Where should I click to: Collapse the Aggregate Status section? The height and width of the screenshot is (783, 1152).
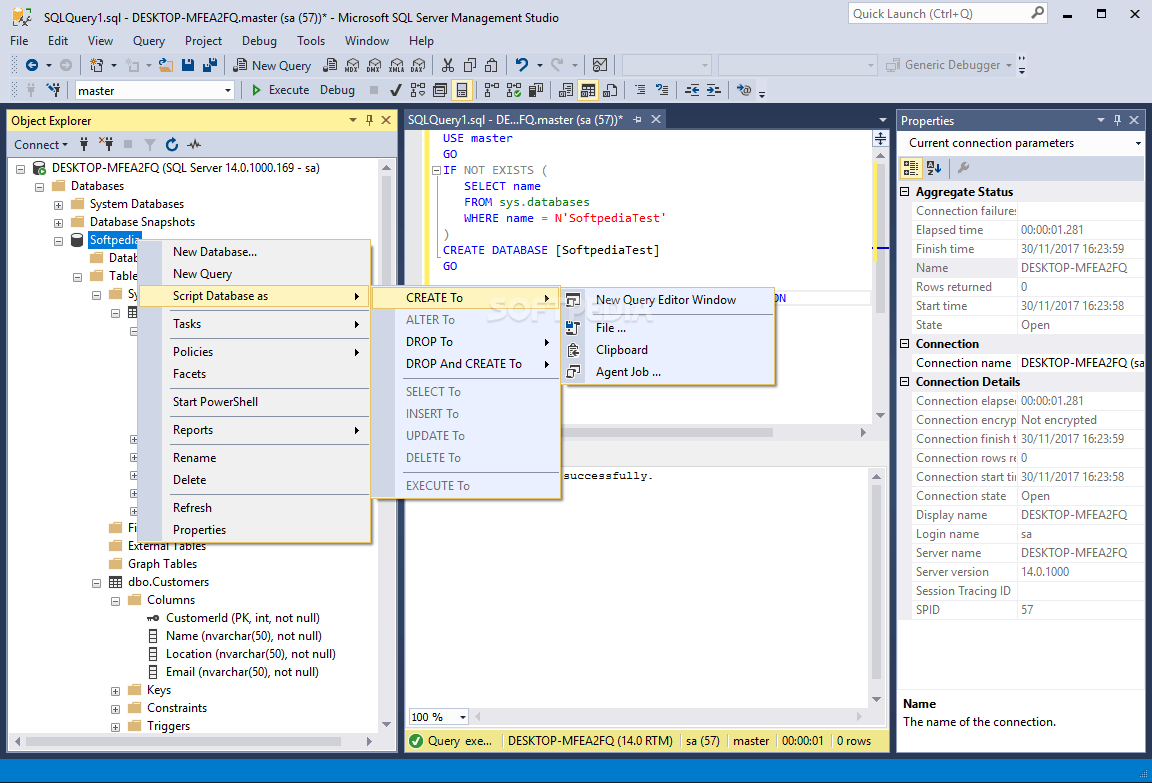[x=906, y=192]
